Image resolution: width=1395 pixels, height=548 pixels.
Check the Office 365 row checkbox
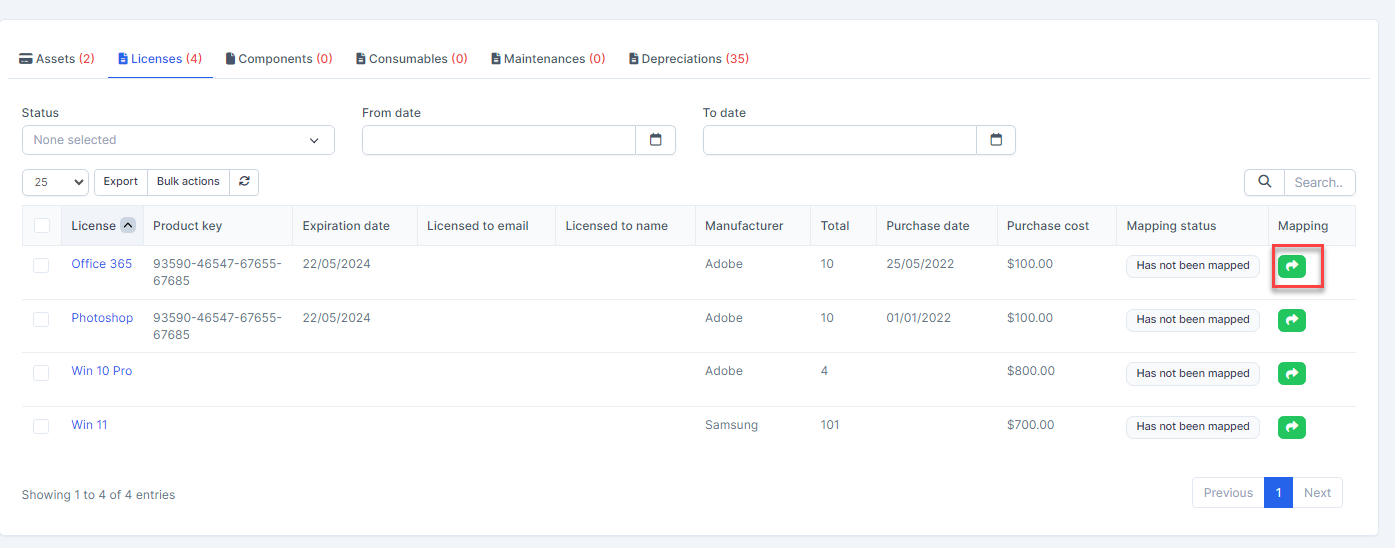click(41, 265)
